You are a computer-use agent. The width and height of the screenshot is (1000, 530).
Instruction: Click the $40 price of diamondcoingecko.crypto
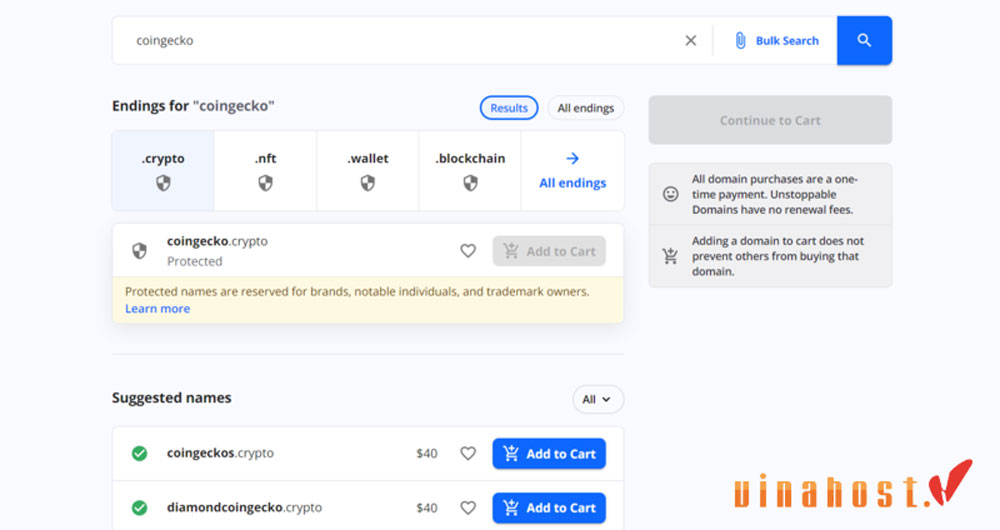pyautogui.click(x=427, y=508)
